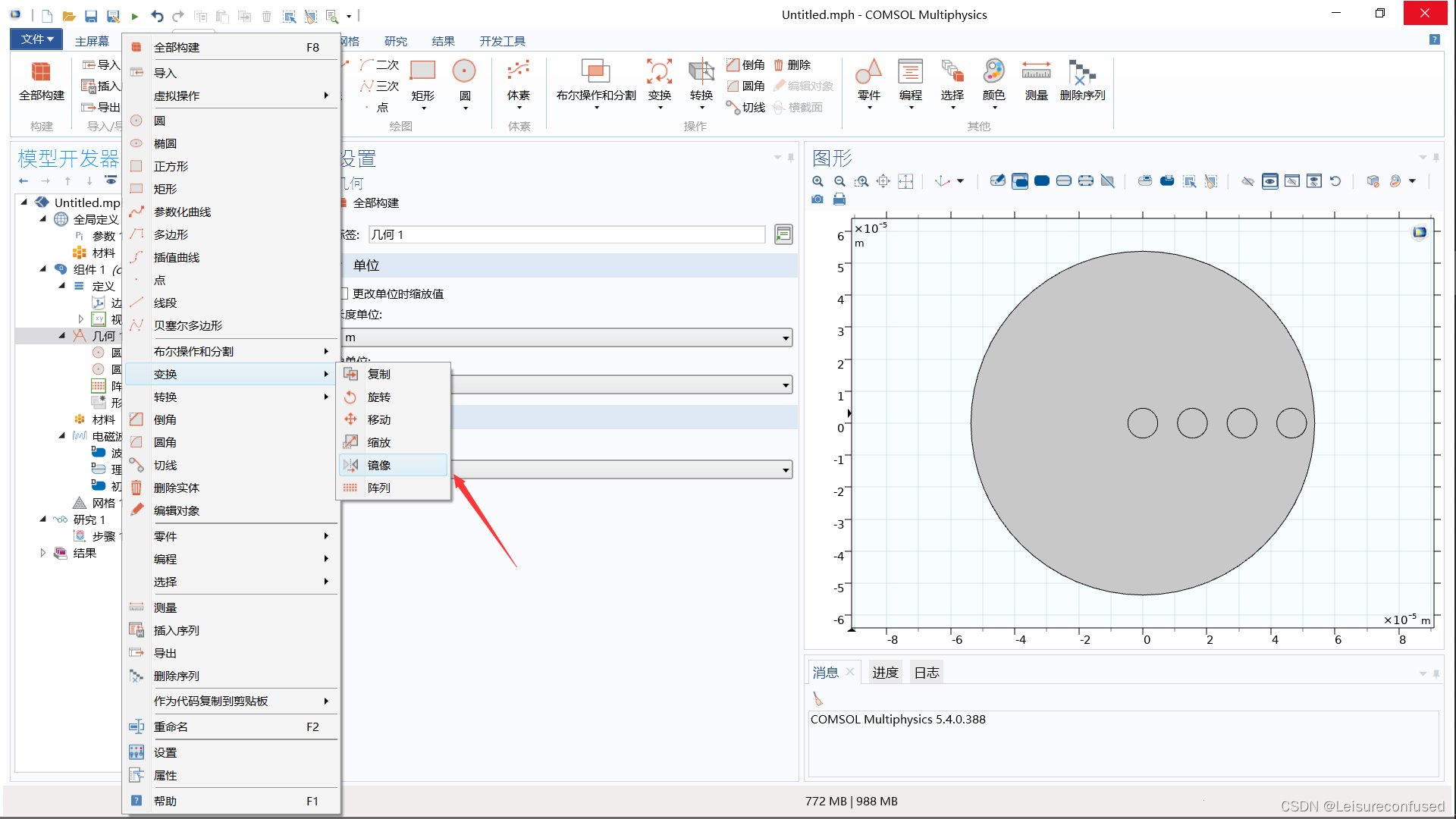
Task: Pick 缩放 (Scale) in the submenu
Action: click(393, 442)
